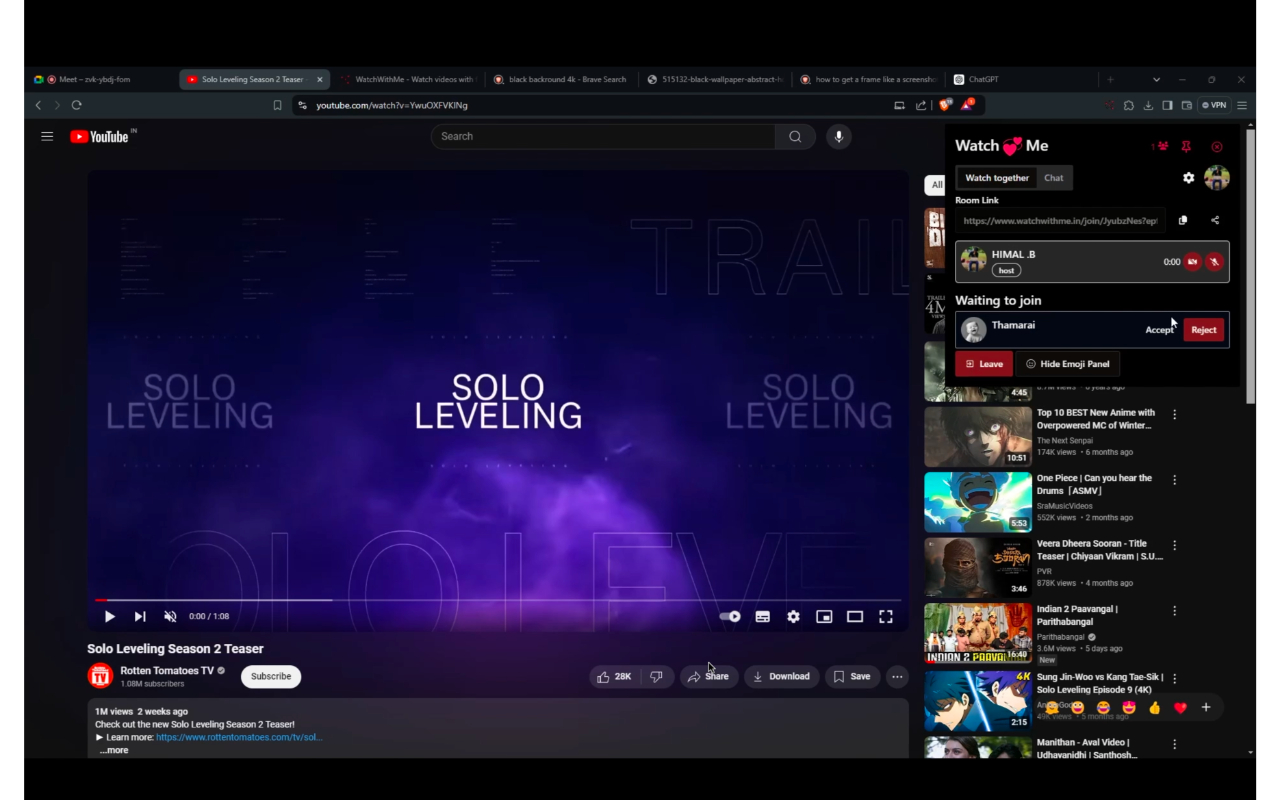Switch player to miniplayer mode
Screen dimensions: 1280x800
824,617
